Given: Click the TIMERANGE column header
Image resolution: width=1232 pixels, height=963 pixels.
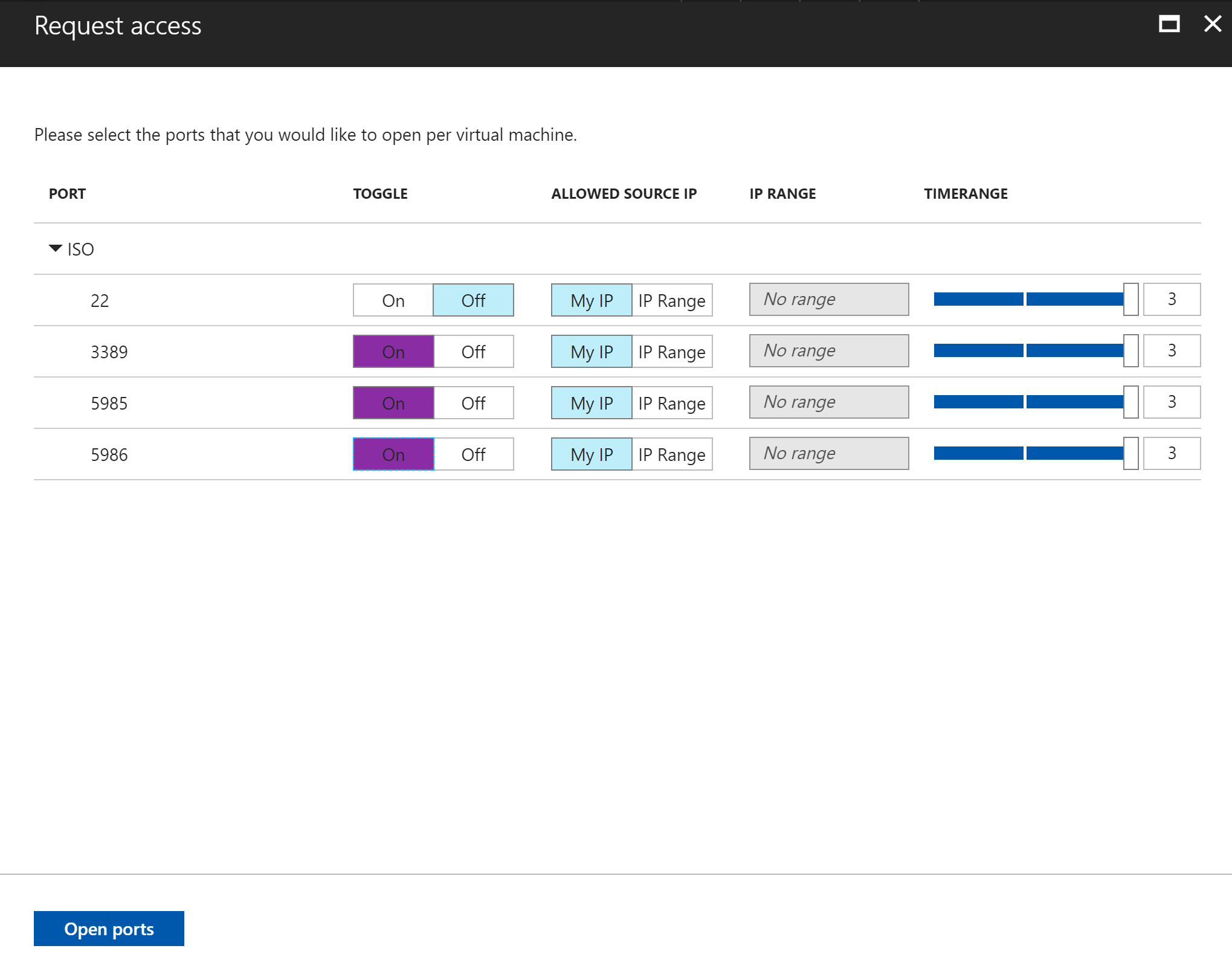Looking at the screenshot, I should (x=965, y=194).
